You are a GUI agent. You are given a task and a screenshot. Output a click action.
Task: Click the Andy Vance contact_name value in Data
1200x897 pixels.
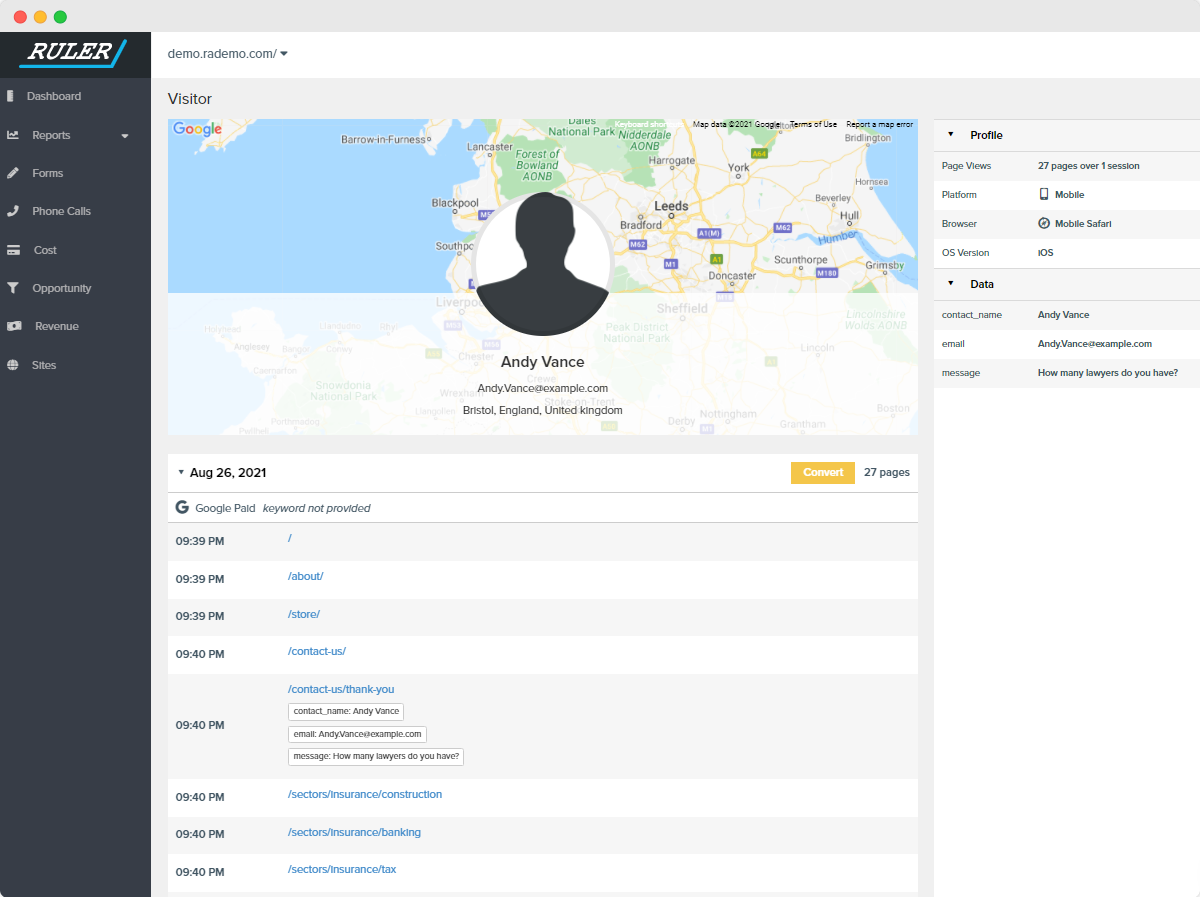pyautogui.click(x=1063, y=315)
